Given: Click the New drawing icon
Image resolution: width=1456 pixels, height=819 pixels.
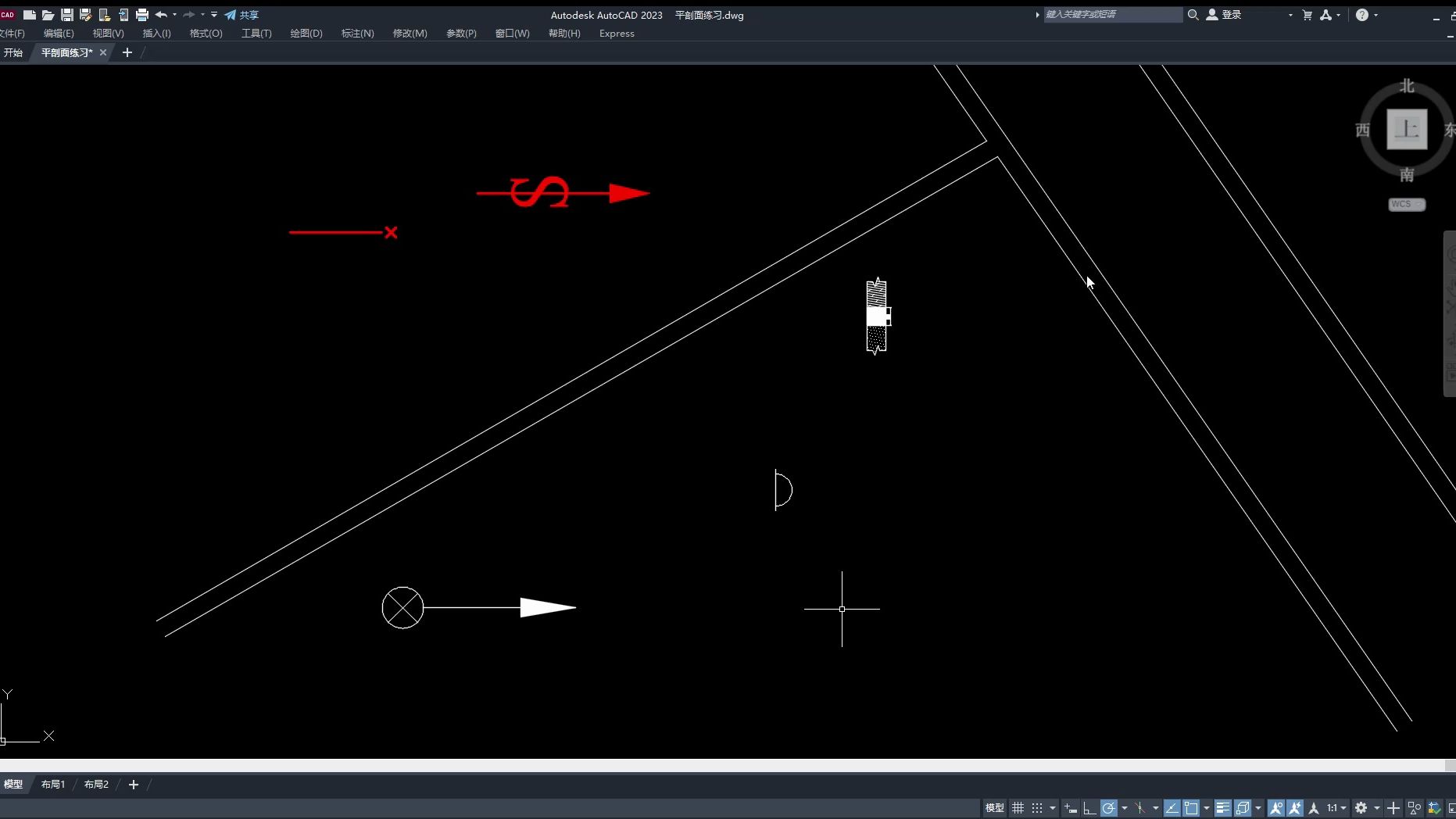Looking at the screenshot, I should 30,15.
